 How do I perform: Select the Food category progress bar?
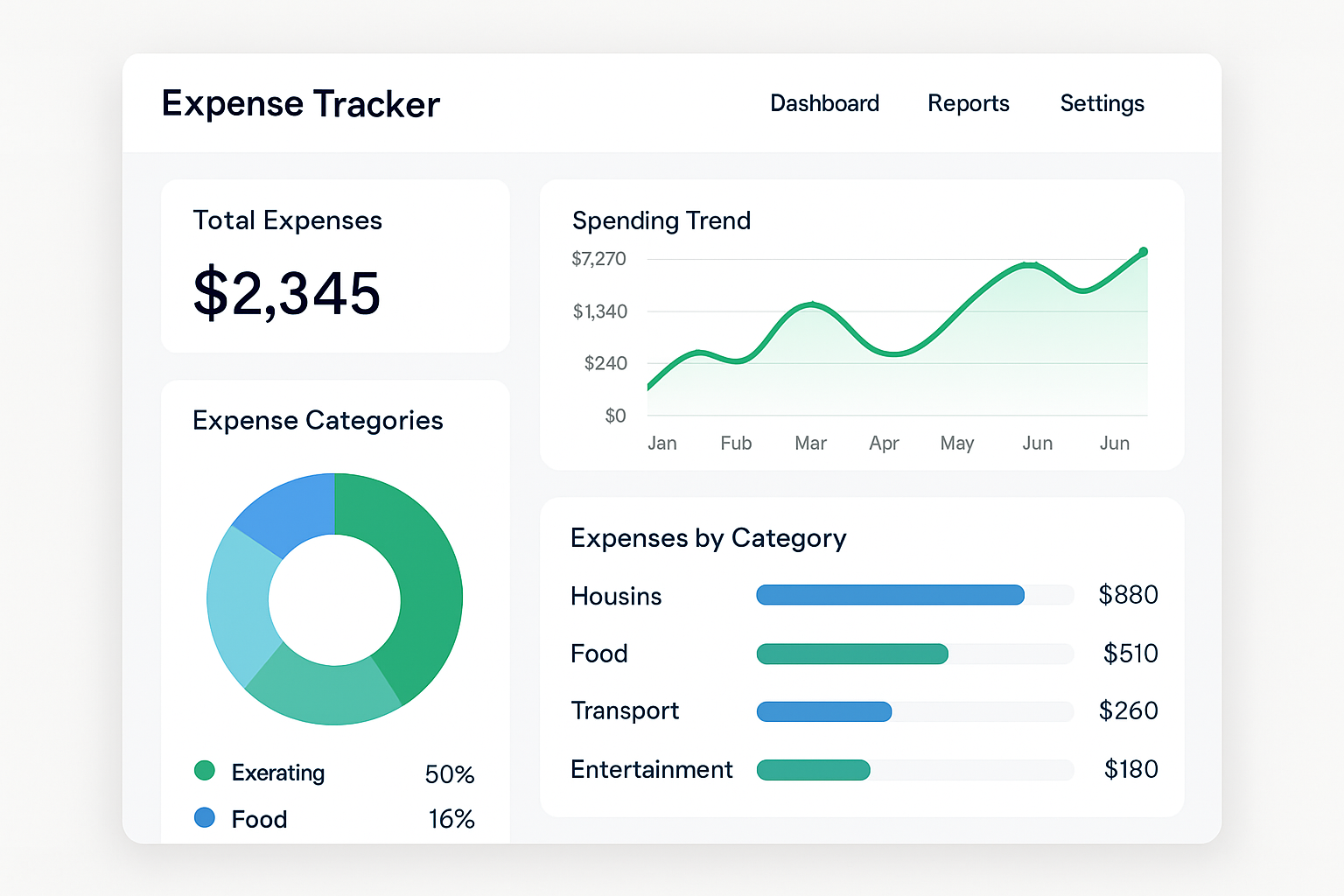pos(852,654)
